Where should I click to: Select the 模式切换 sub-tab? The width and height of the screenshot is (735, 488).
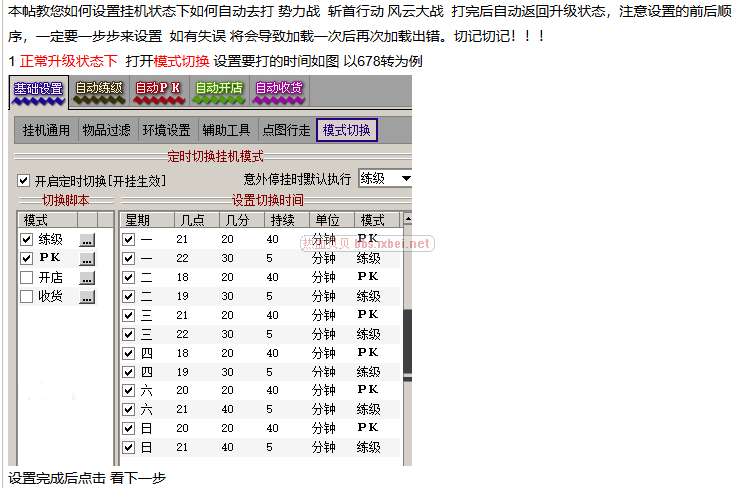click(x=346, y=130)
